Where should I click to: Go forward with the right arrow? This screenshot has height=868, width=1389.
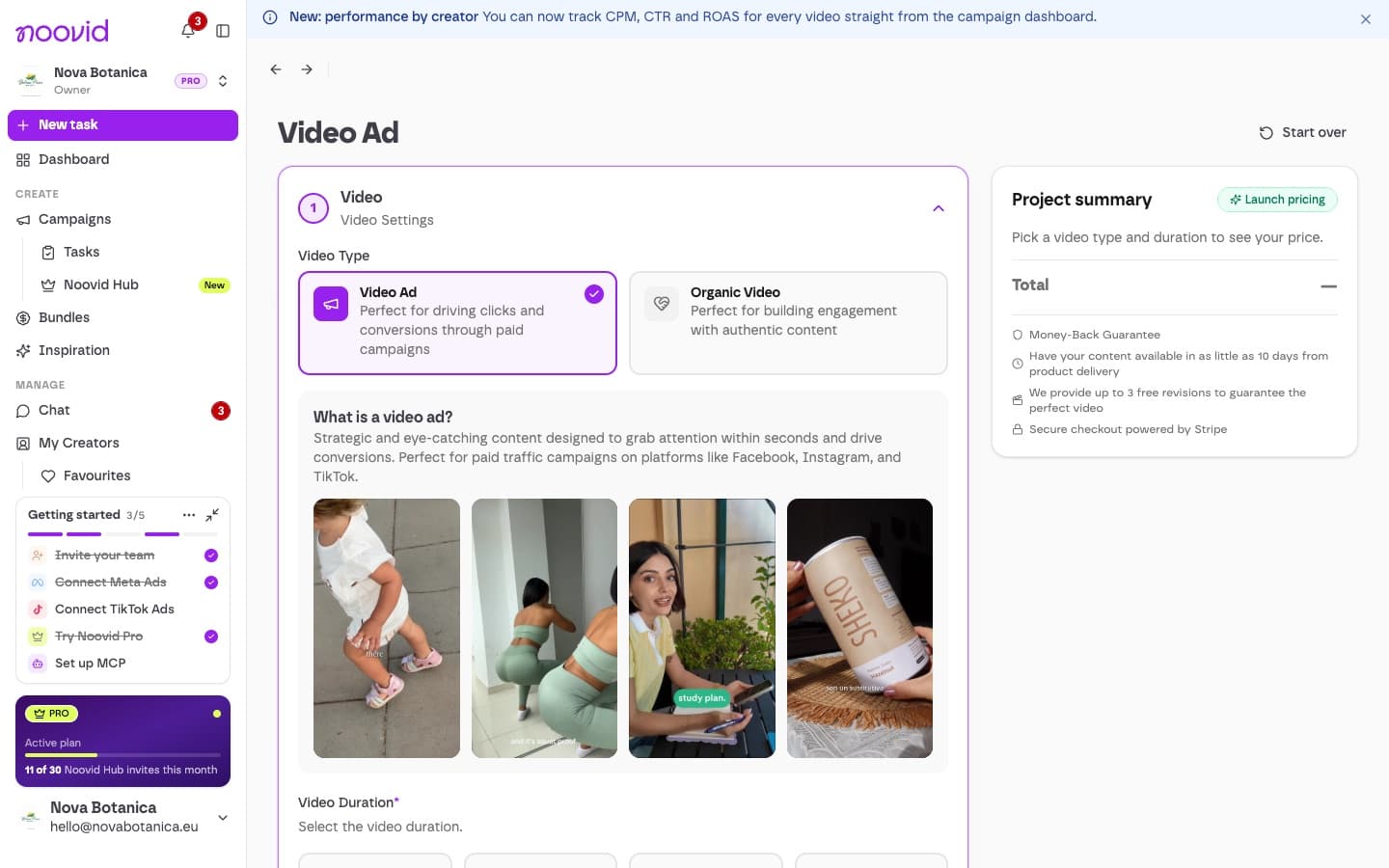(x=307, y=69)
